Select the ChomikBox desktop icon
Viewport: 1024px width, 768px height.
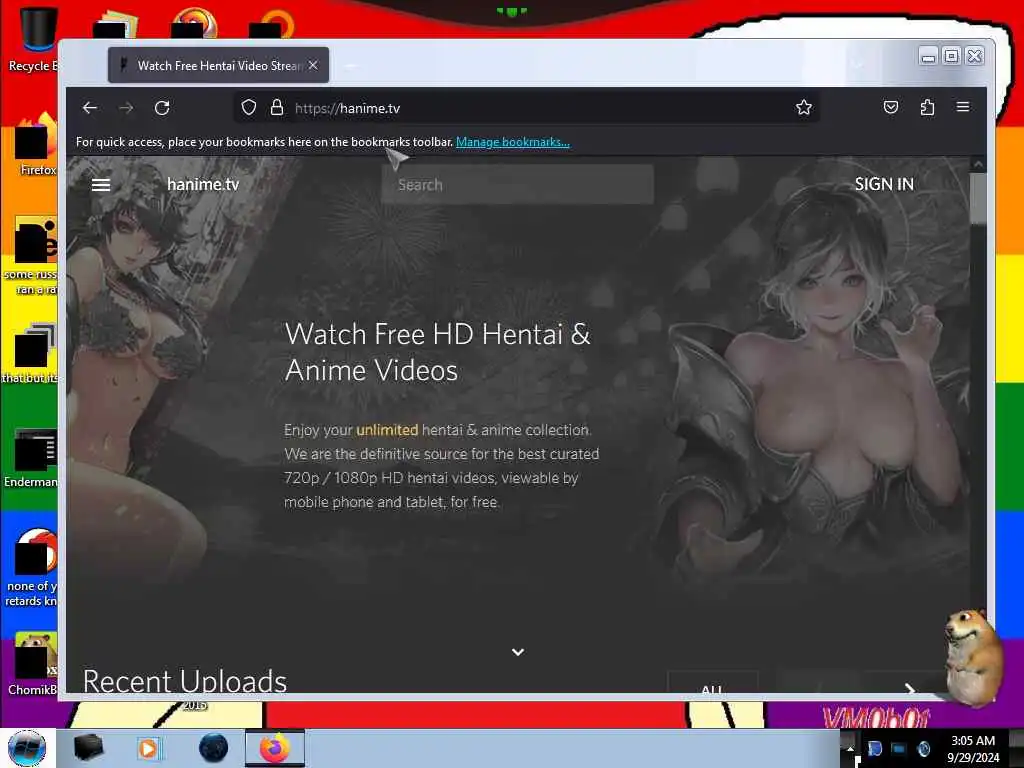[33, 664]
